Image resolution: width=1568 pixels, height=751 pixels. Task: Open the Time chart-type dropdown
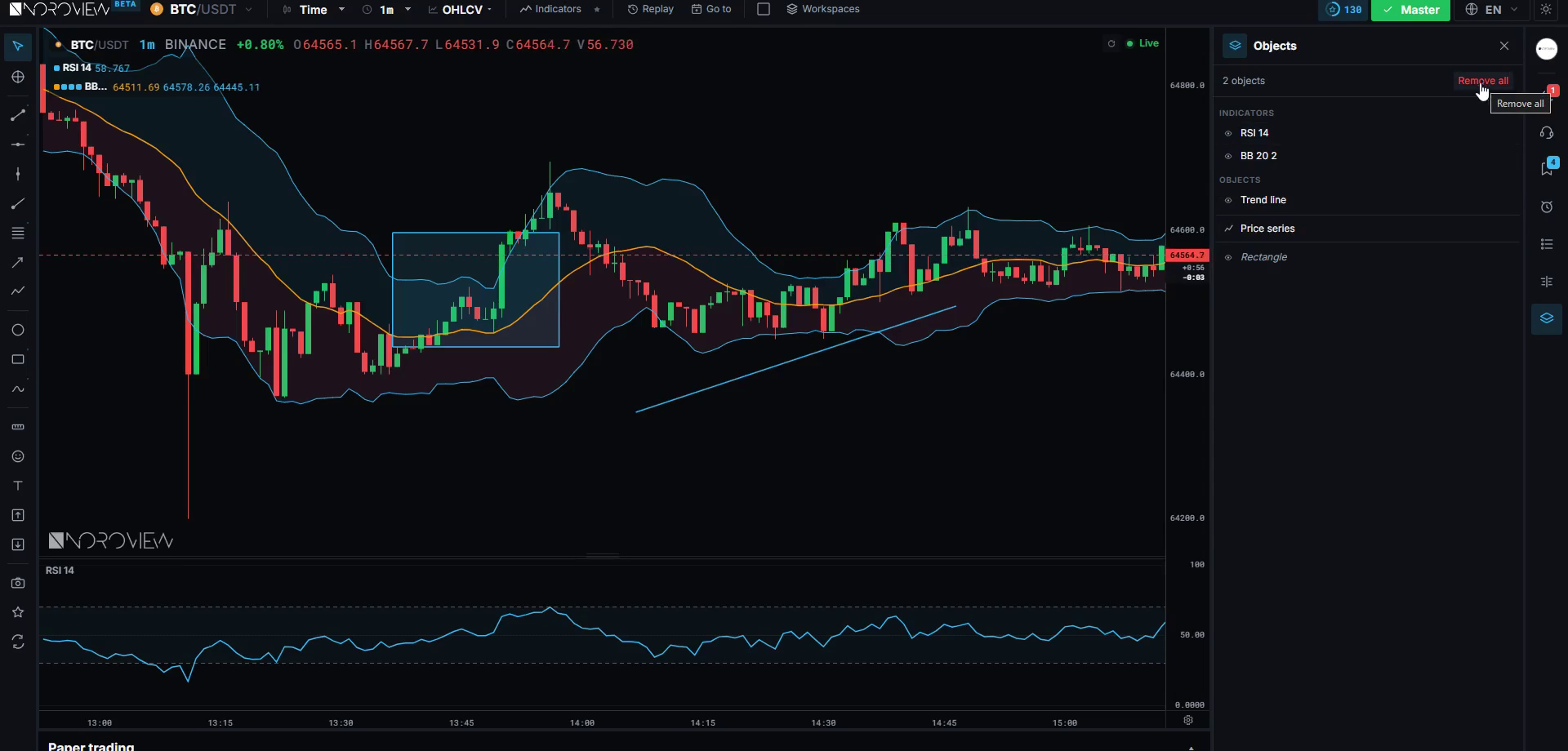314,10
